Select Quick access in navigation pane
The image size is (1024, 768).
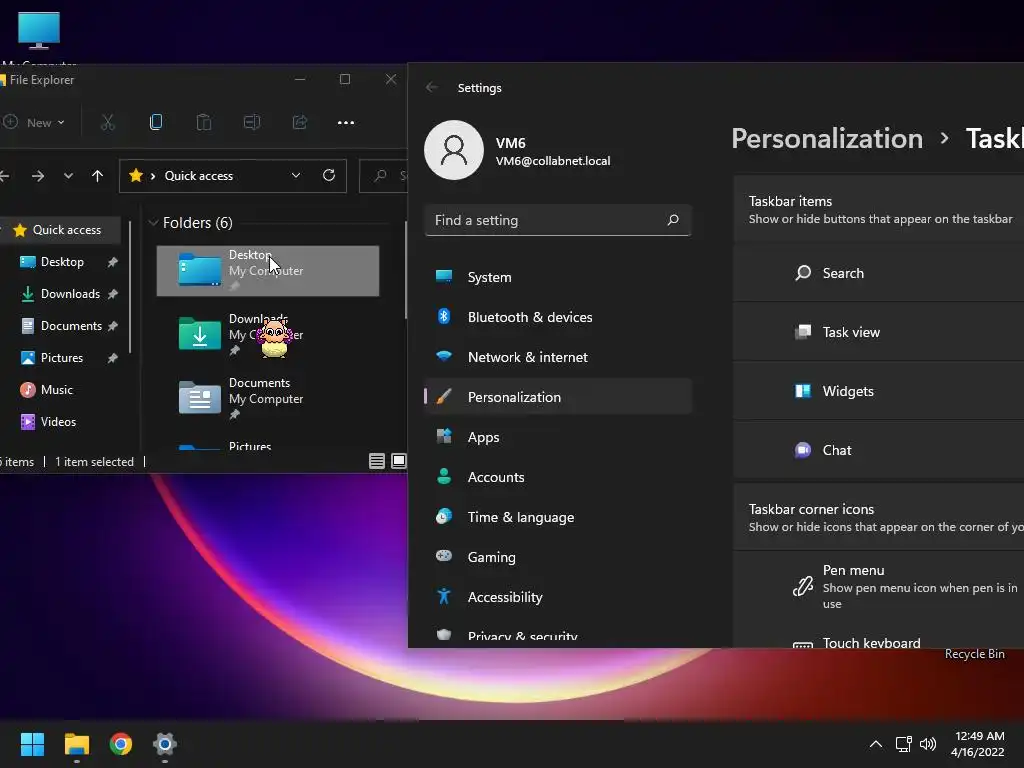pyautogui.click(x=60, y=230)
